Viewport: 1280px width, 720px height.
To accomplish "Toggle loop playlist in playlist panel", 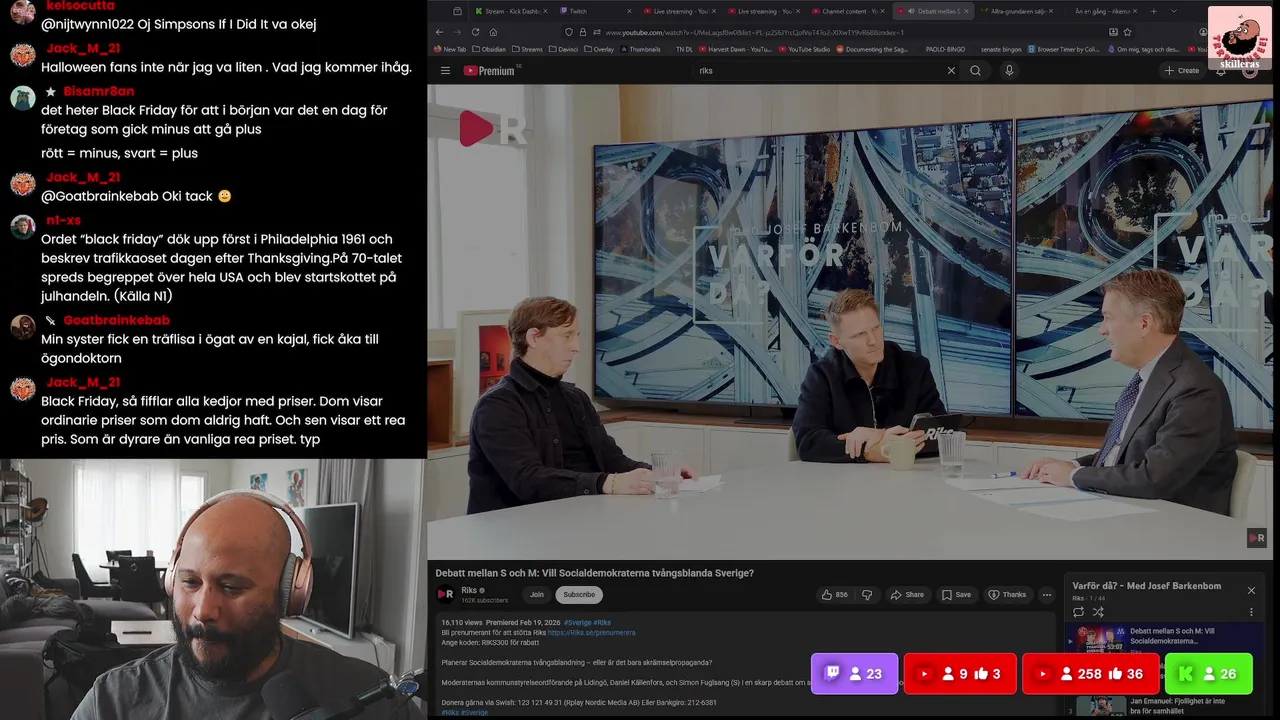I will [x=1078, y=612].
